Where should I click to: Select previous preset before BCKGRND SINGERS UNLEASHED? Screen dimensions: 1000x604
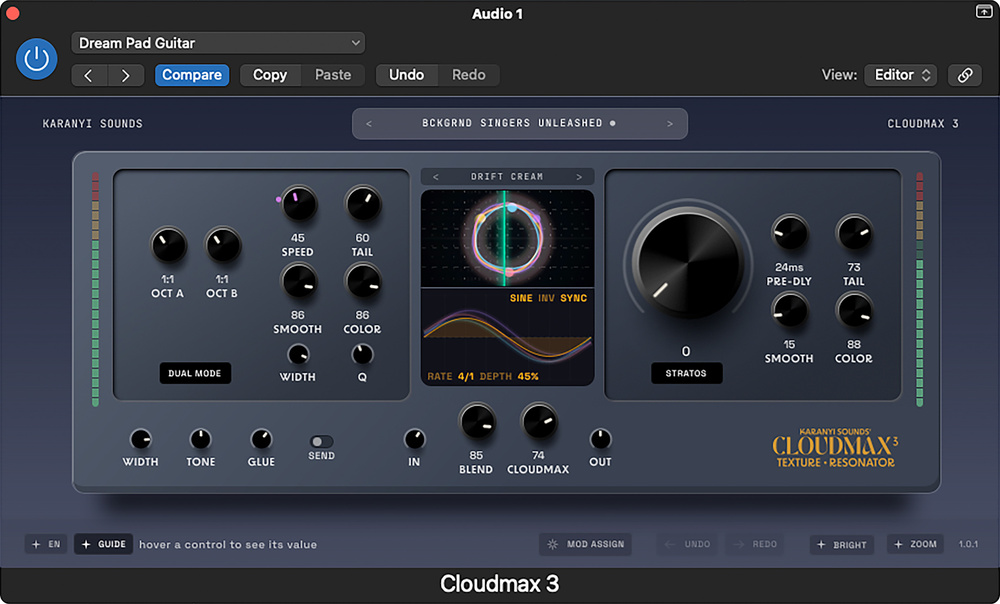[369, 124]
